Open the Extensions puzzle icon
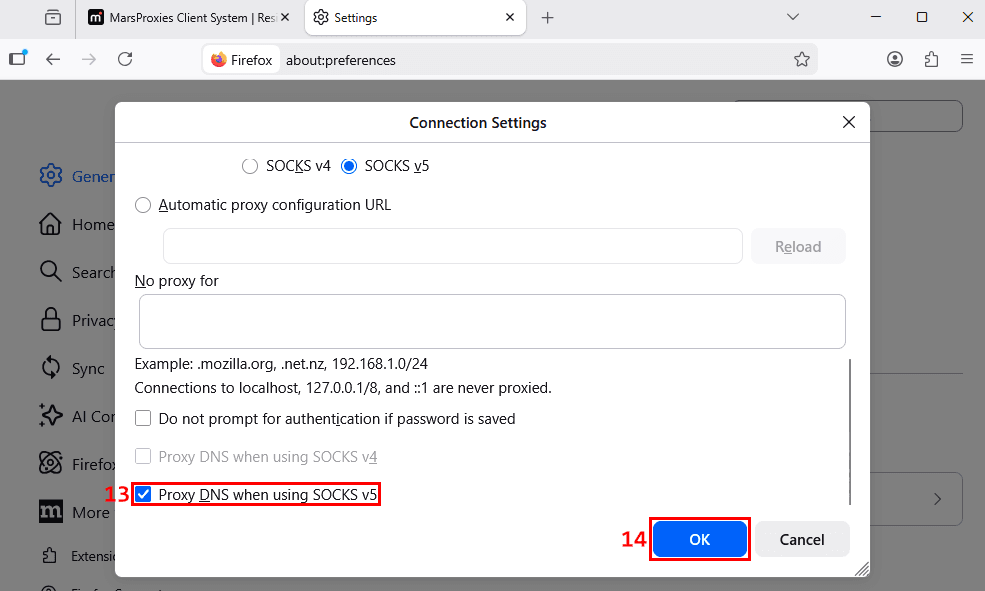The image size is (985, 591). 931,60
